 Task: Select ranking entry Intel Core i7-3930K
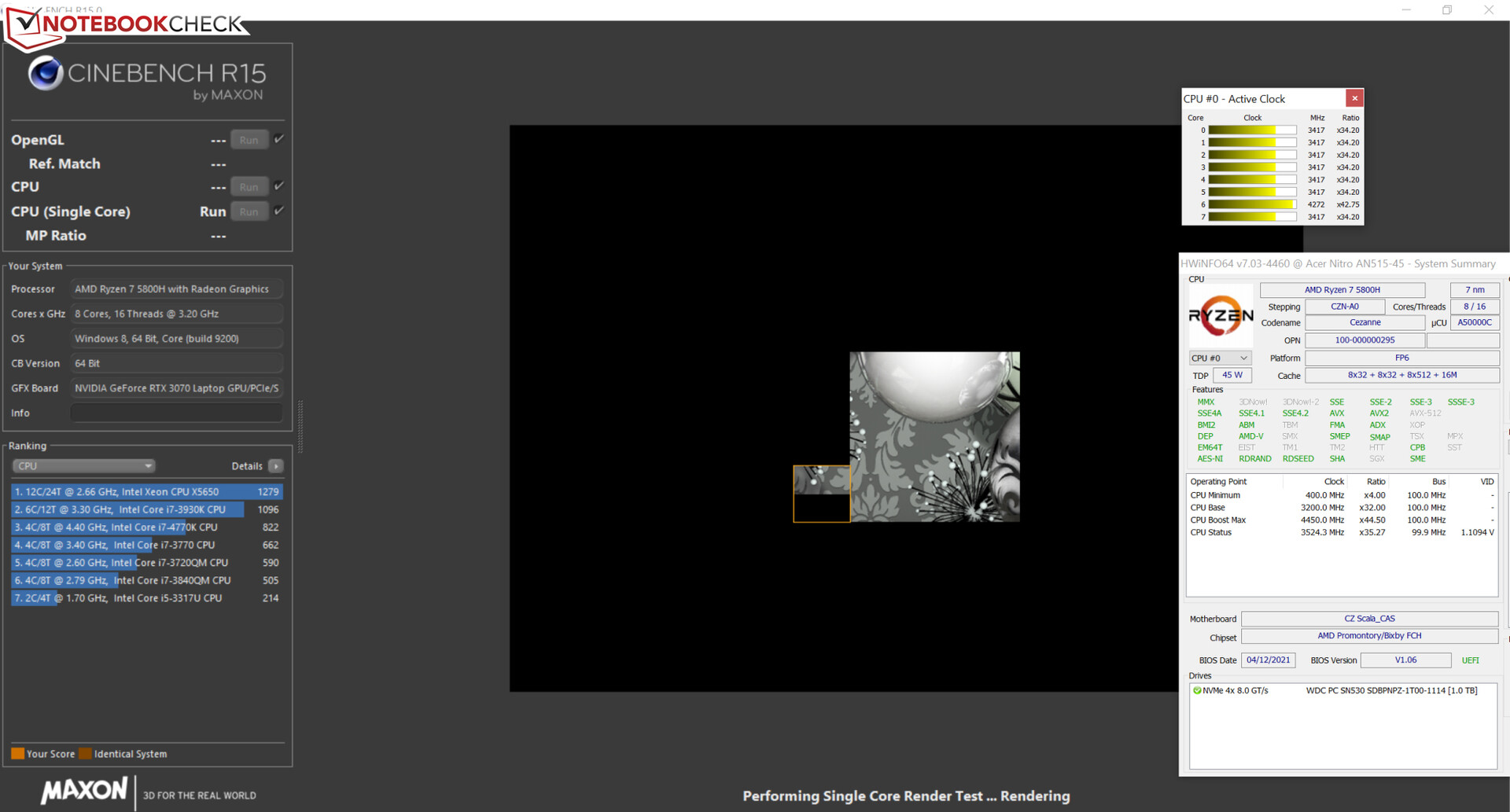[147, 509]
